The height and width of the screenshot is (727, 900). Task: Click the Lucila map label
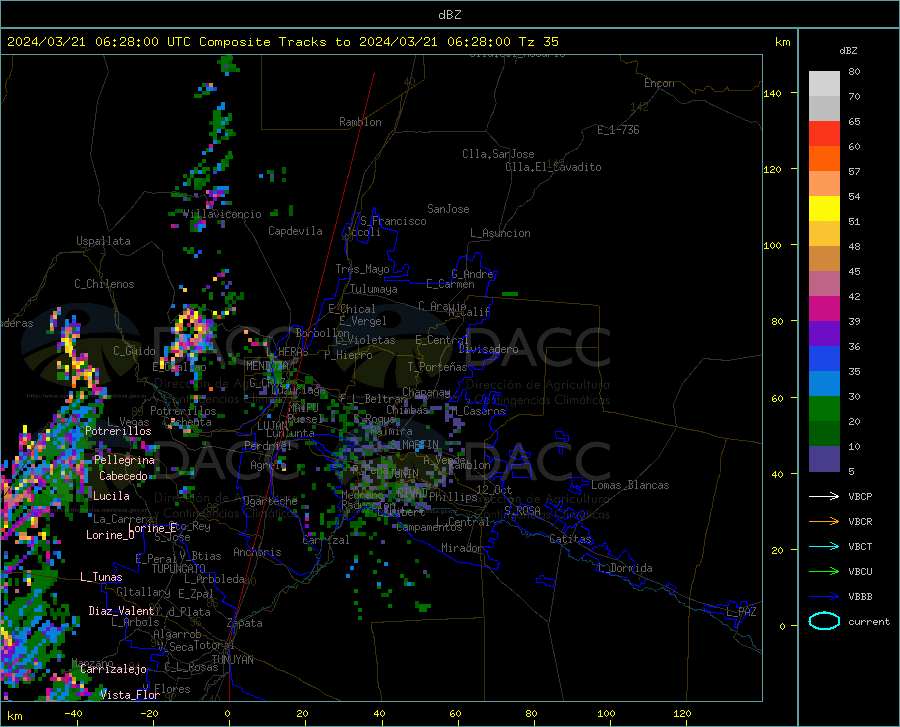coord(111,496)
